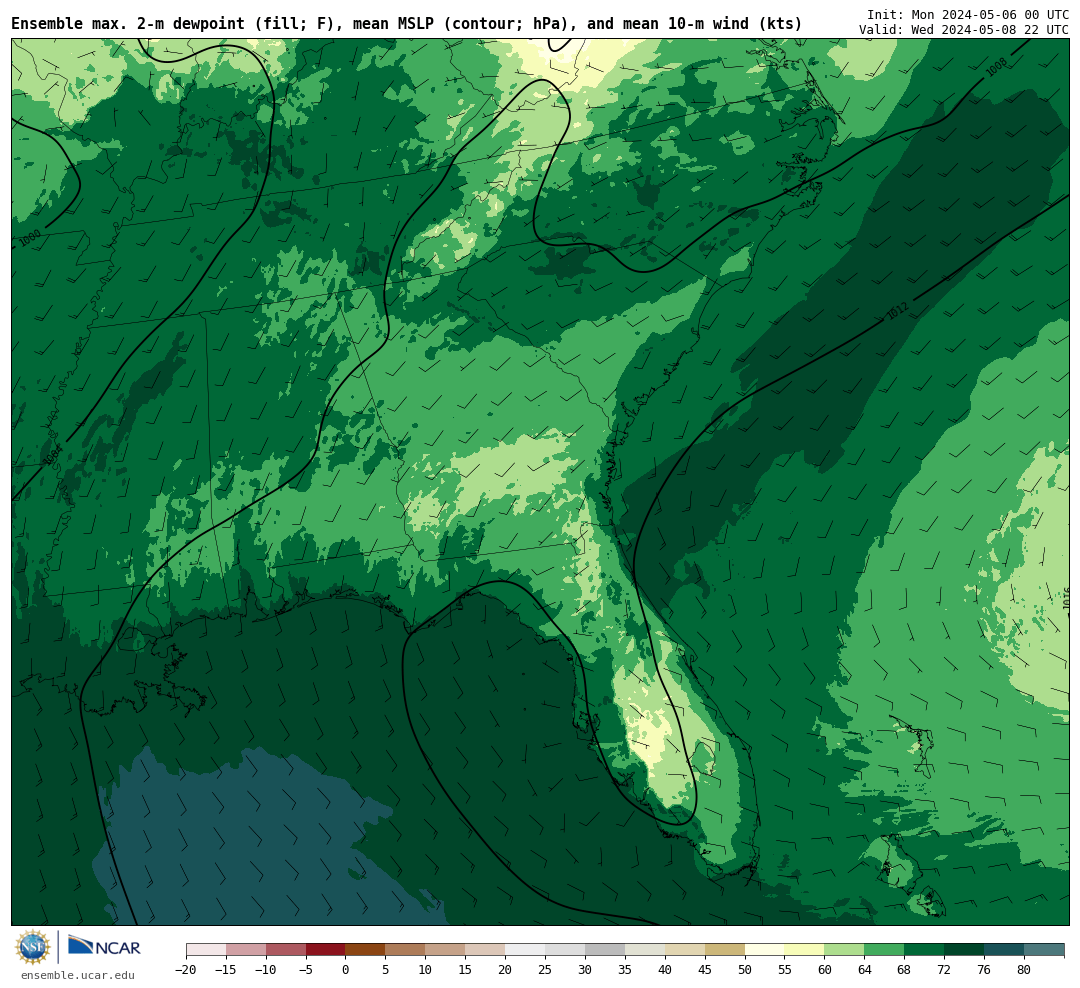Pick the 25 to 30 light gray colorbar swatch
The image size is (1080, 988).
pos(565,950)
